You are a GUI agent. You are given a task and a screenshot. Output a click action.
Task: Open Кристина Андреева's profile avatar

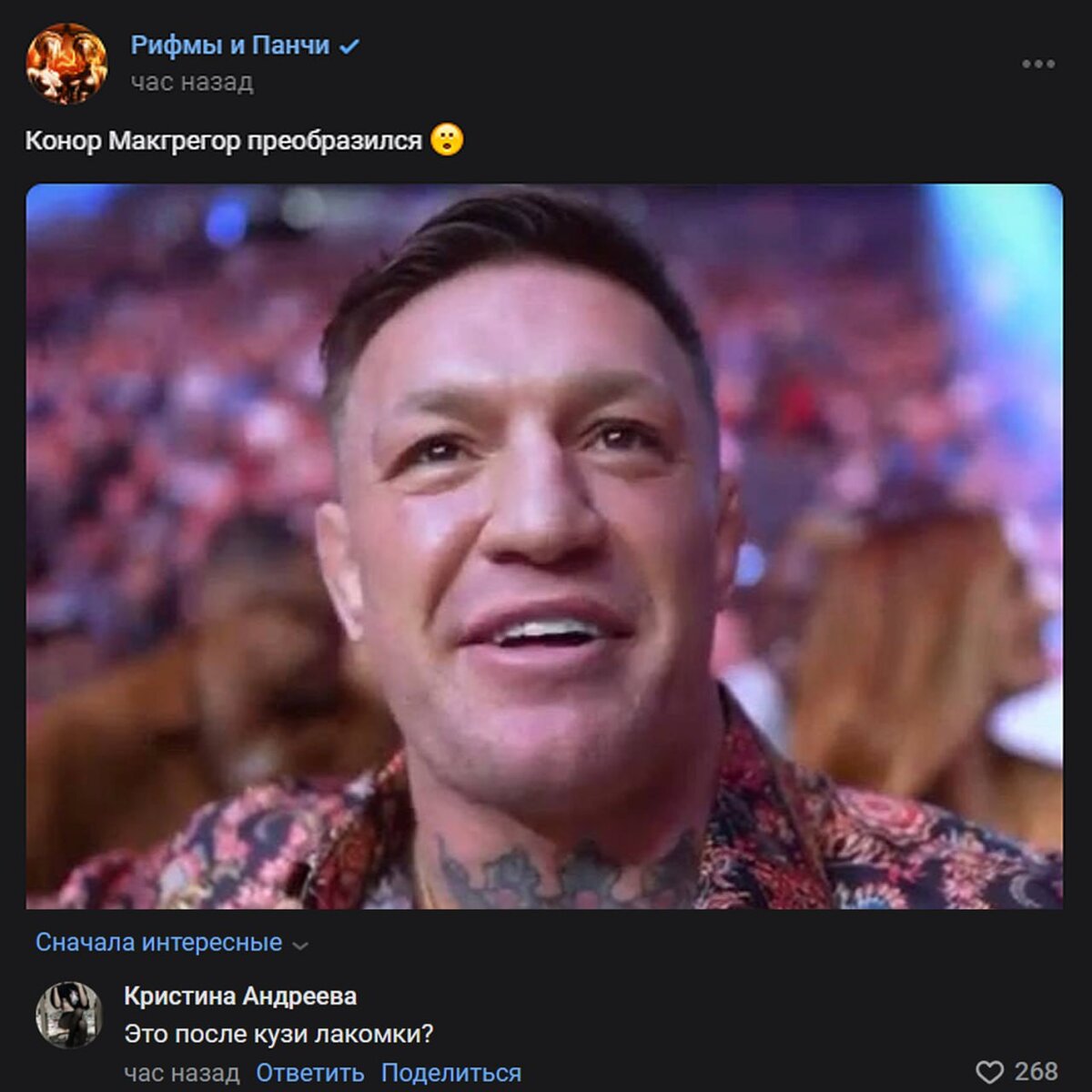tap(69, 1016)
